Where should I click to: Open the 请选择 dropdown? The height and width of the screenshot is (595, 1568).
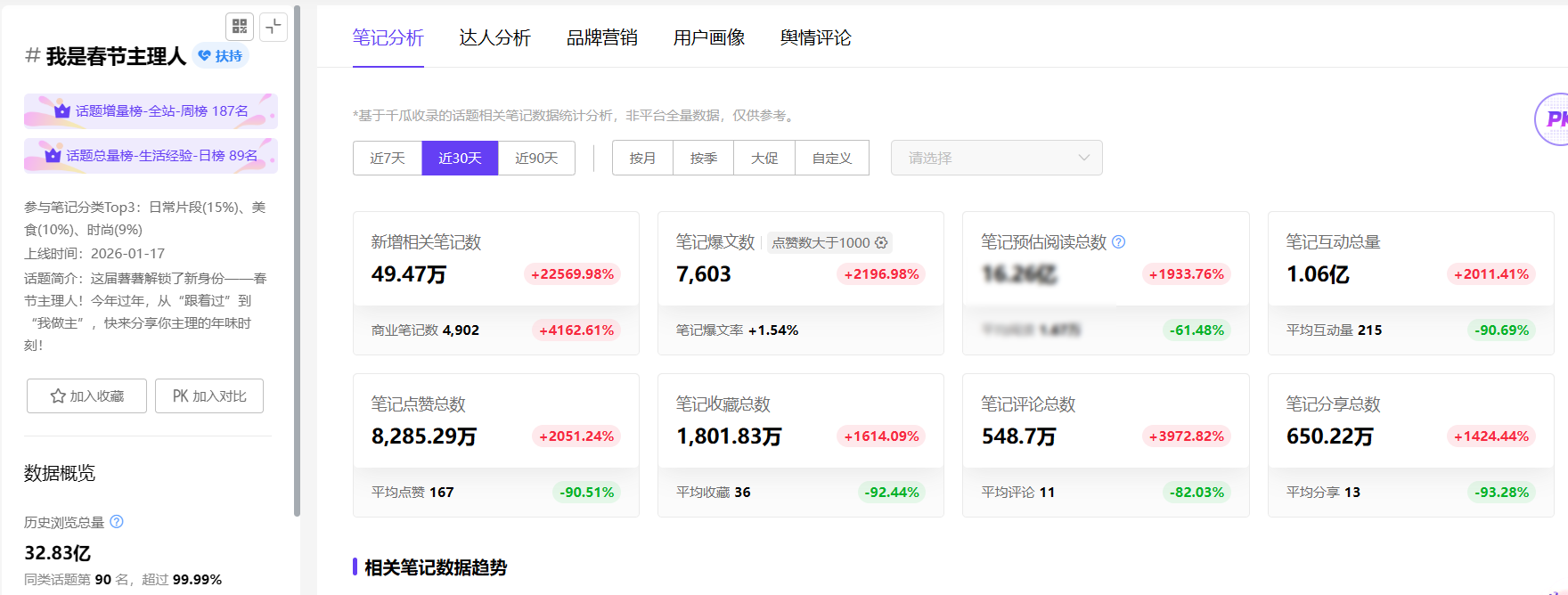(x=996, y=158)
